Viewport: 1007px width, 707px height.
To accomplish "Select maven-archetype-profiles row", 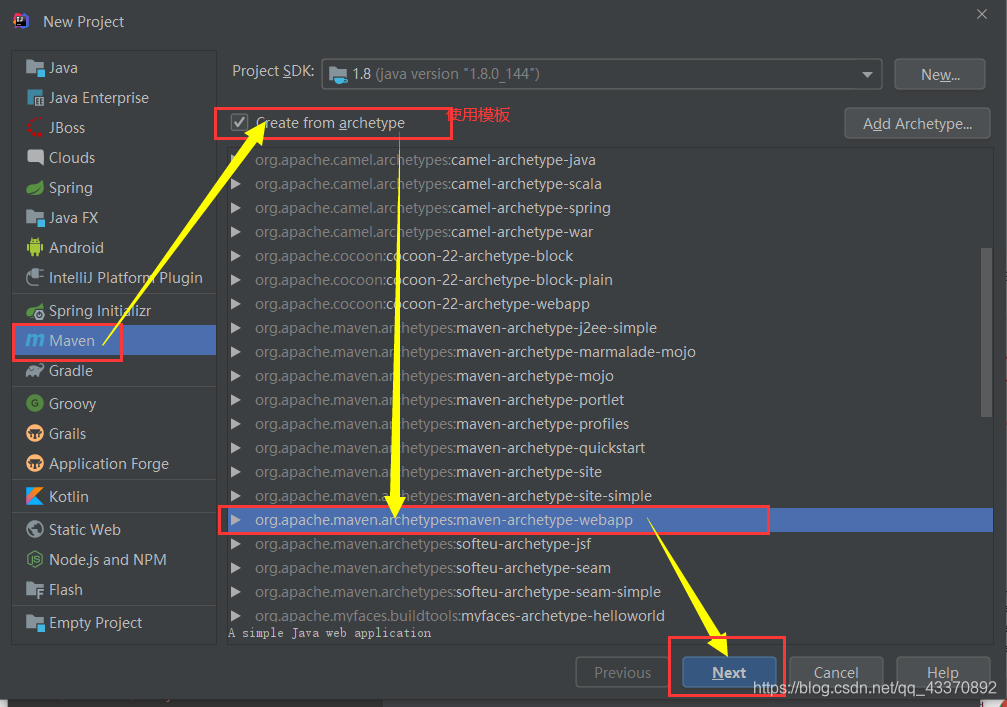I will click(610, 424).
